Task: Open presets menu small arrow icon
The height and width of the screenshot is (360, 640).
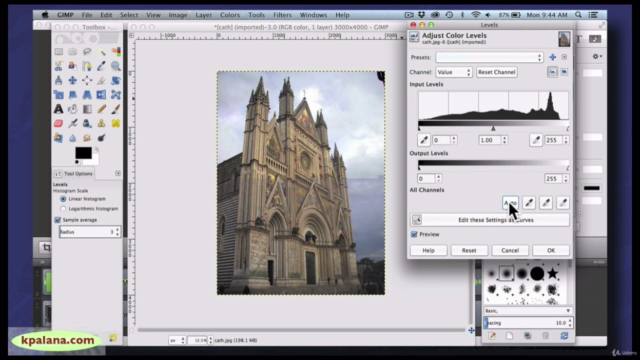Action: click(x=564, y=57)
